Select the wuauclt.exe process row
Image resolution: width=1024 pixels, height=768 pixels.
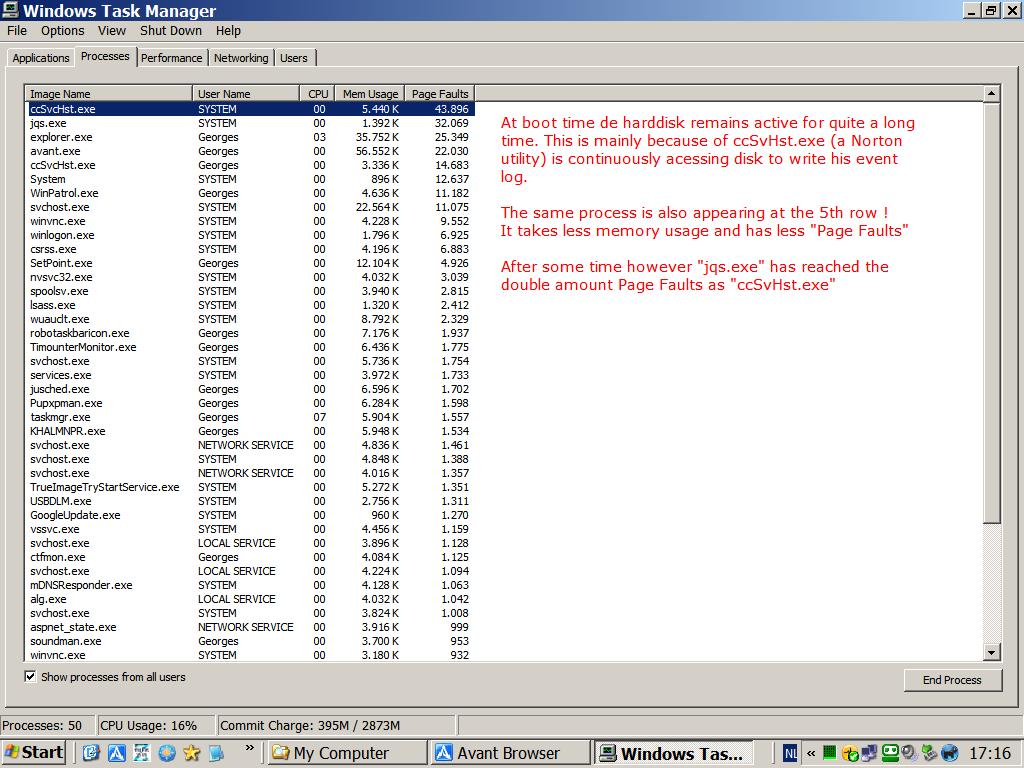(x=250, y=319)
